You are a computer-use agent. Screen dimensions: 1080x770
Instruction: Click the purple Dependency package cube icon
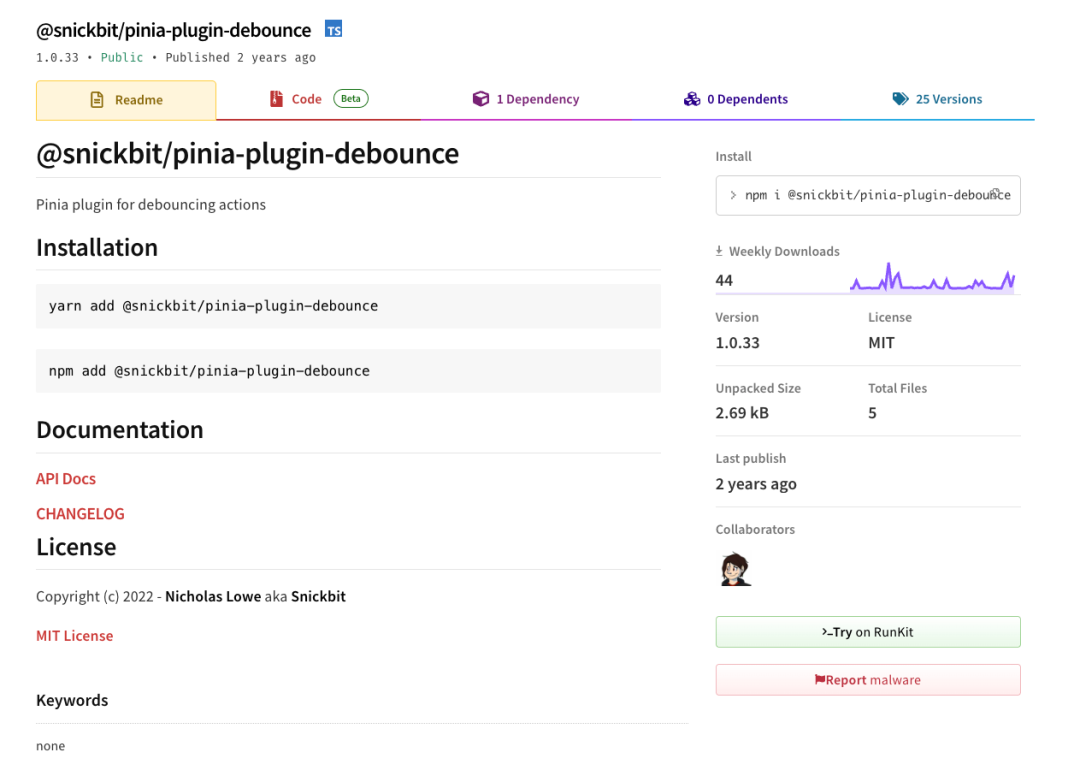point(479,98)
